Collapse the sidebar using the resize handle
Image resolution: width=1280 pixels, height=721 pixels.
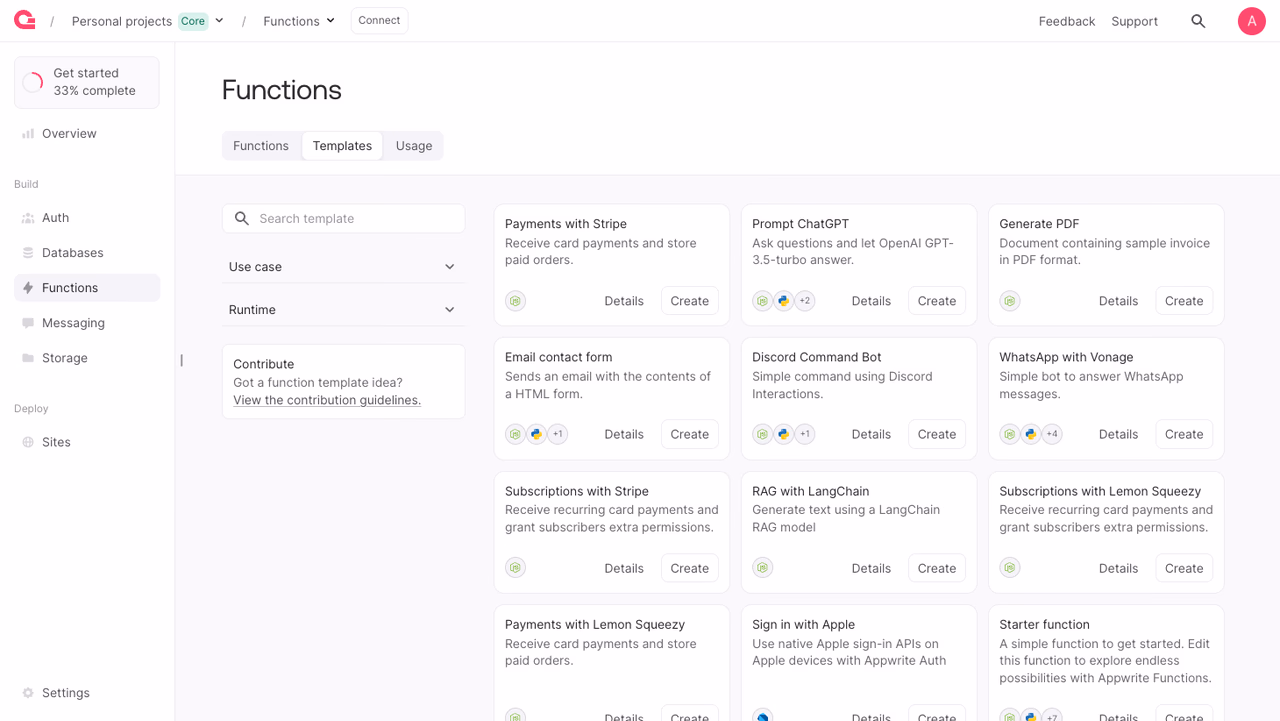pos(181,360)
